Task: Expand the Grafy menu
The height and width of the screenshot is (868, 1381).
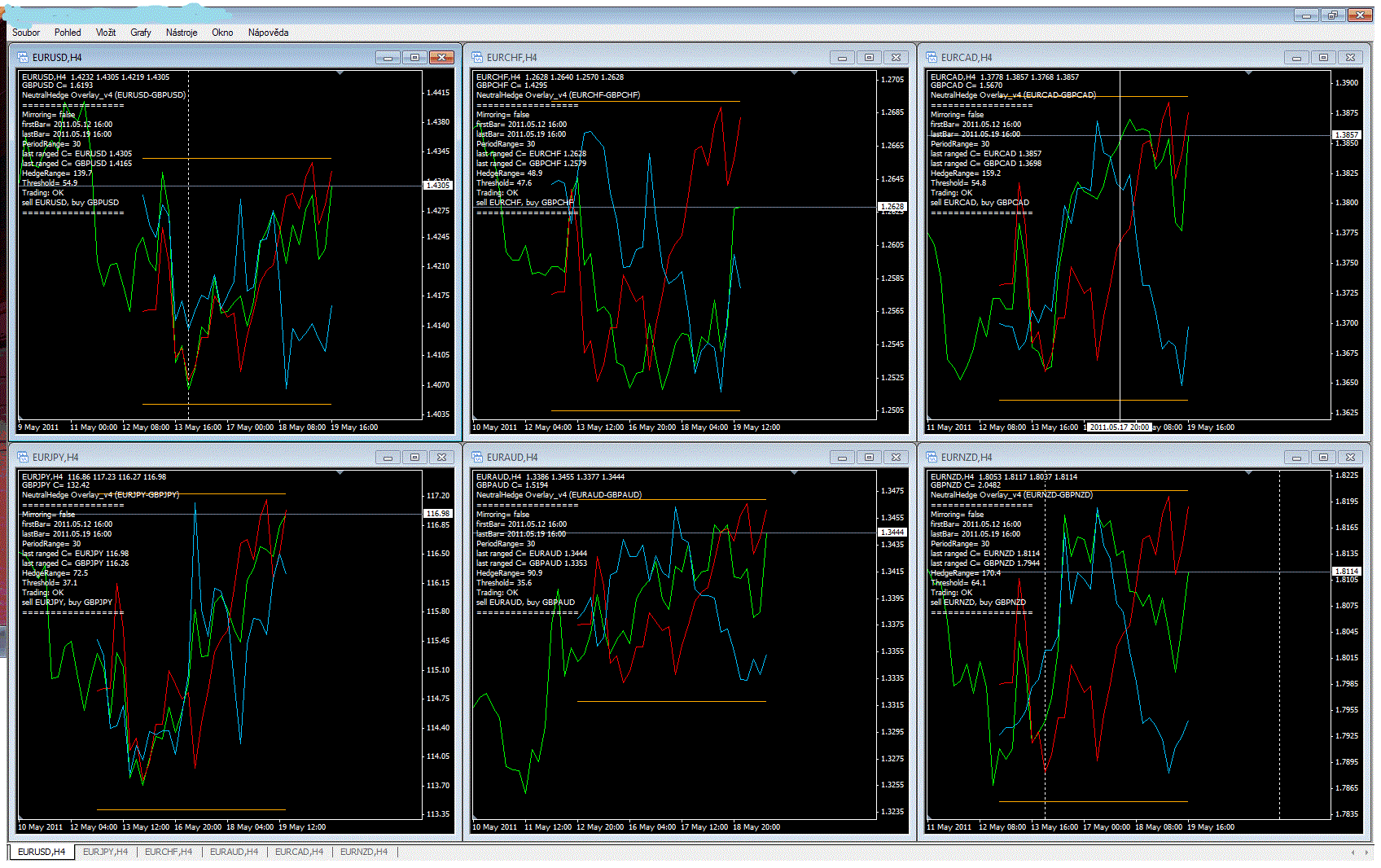Action: click(141, 33)
